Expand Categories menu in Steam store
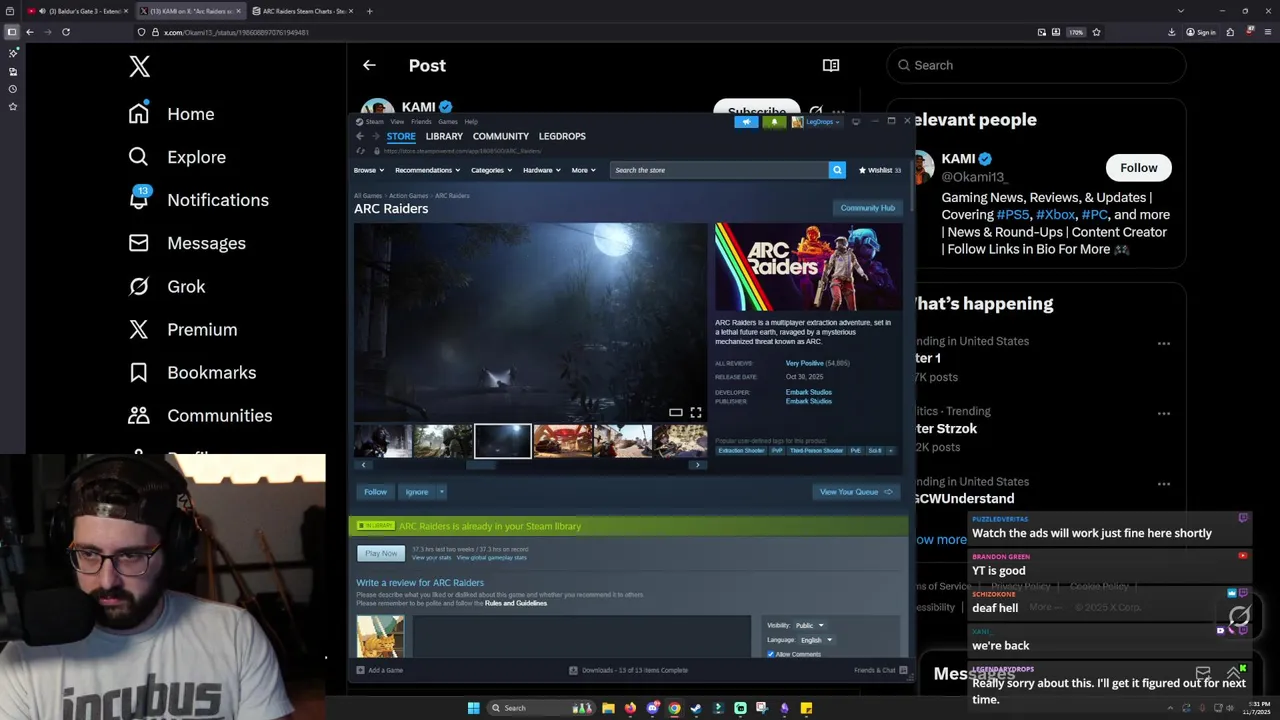The height and width of the screenshot is (720, 1280). pyautogui.click(x=491, y=170)
